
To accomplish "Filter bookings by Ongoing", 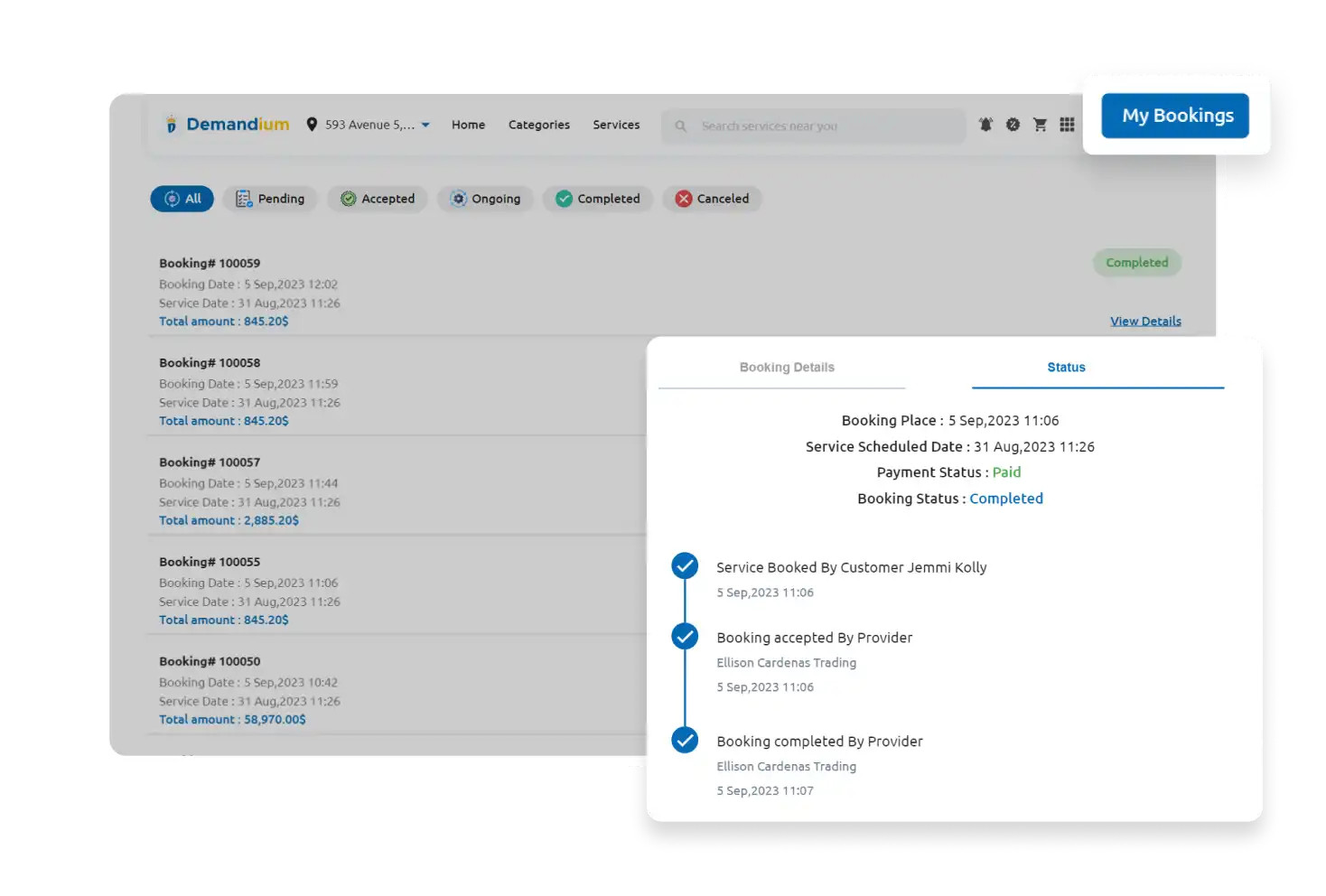I will [x=485, y=199].
